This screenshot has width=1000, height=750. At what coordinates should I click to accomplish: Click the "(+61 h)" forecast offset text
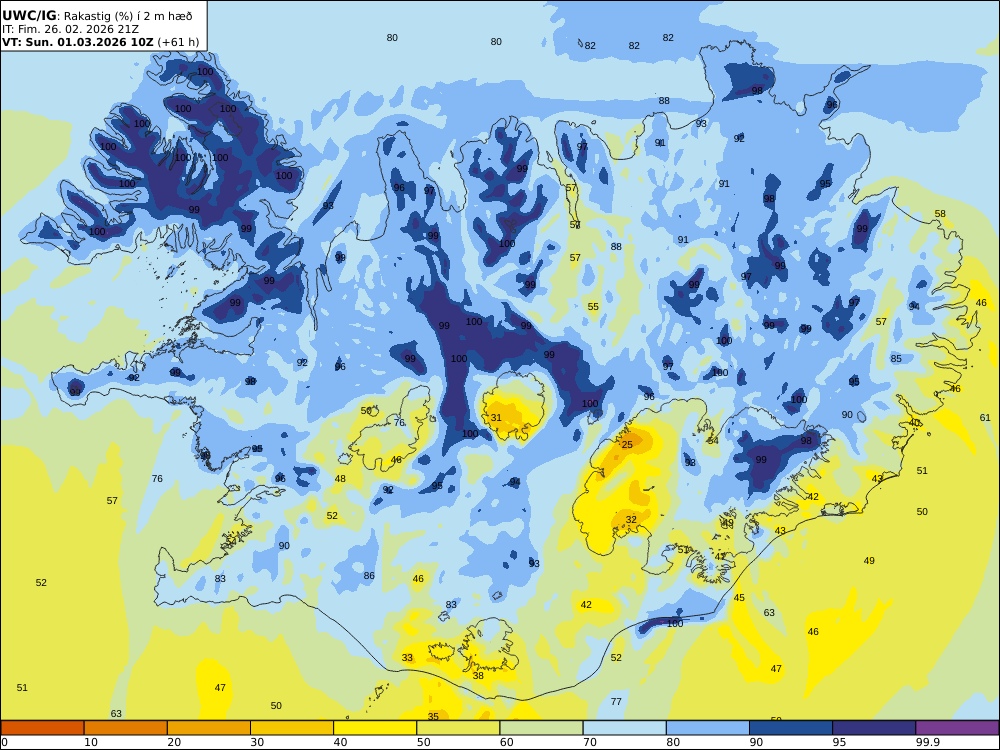tap(178, 42)
